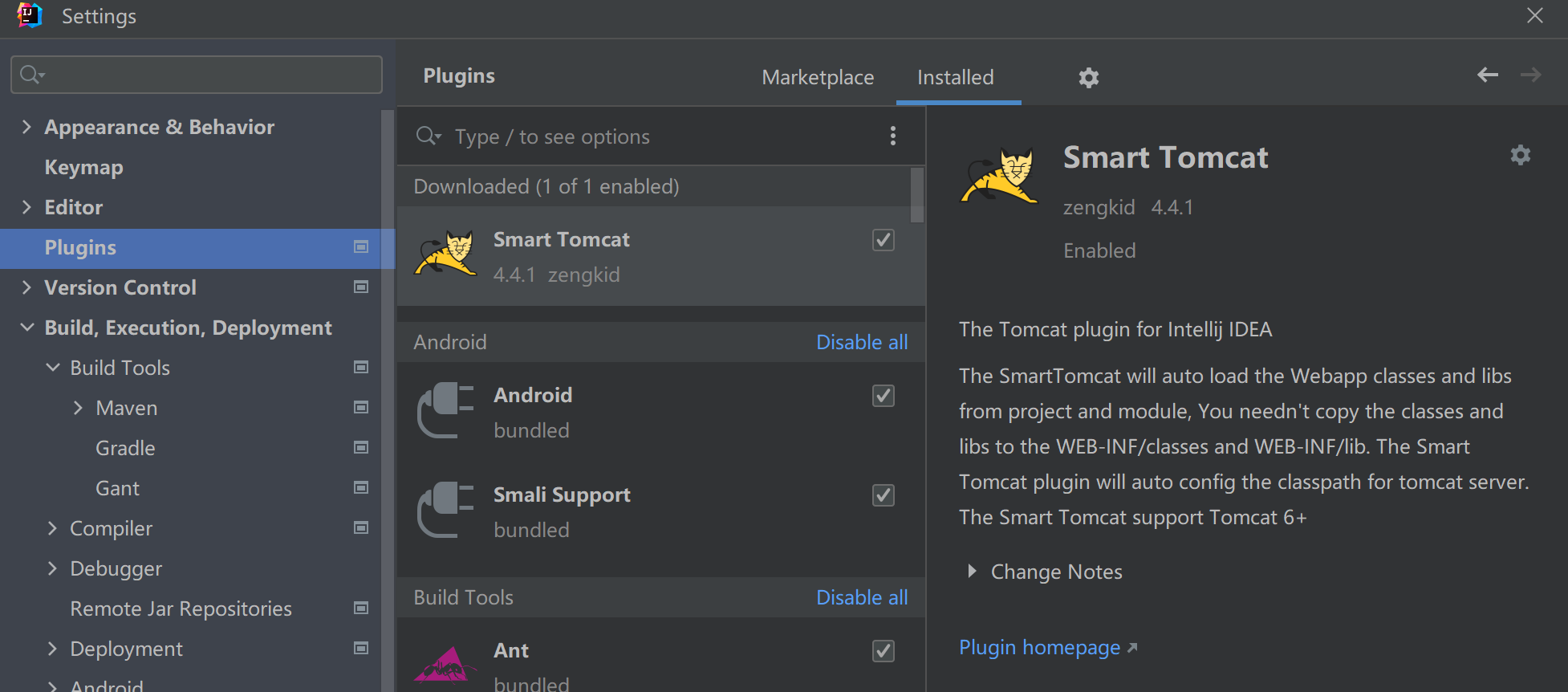
Task: Open Remote Jar Repositories settings
Action: click(181, 609)
